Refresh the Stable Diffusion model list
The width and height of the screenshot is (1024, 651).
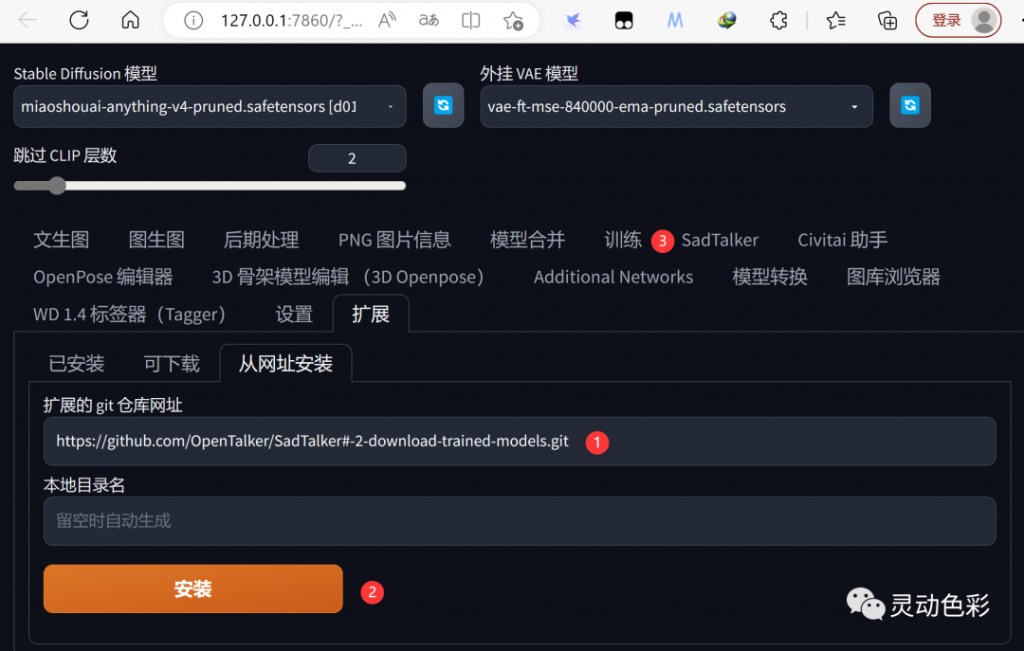pyautogui.click(x=443, y=105)
